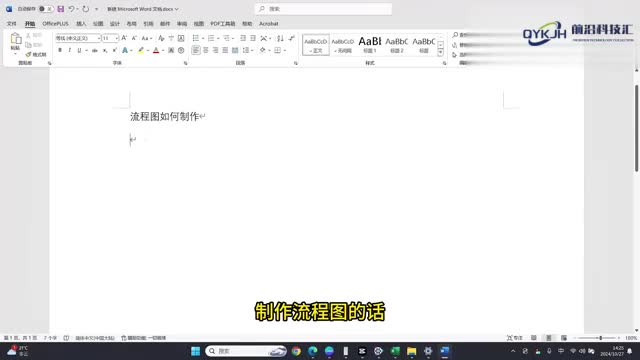640x360 pixels.
Task: Apply the Normal style box
Action: coord(316,45)
